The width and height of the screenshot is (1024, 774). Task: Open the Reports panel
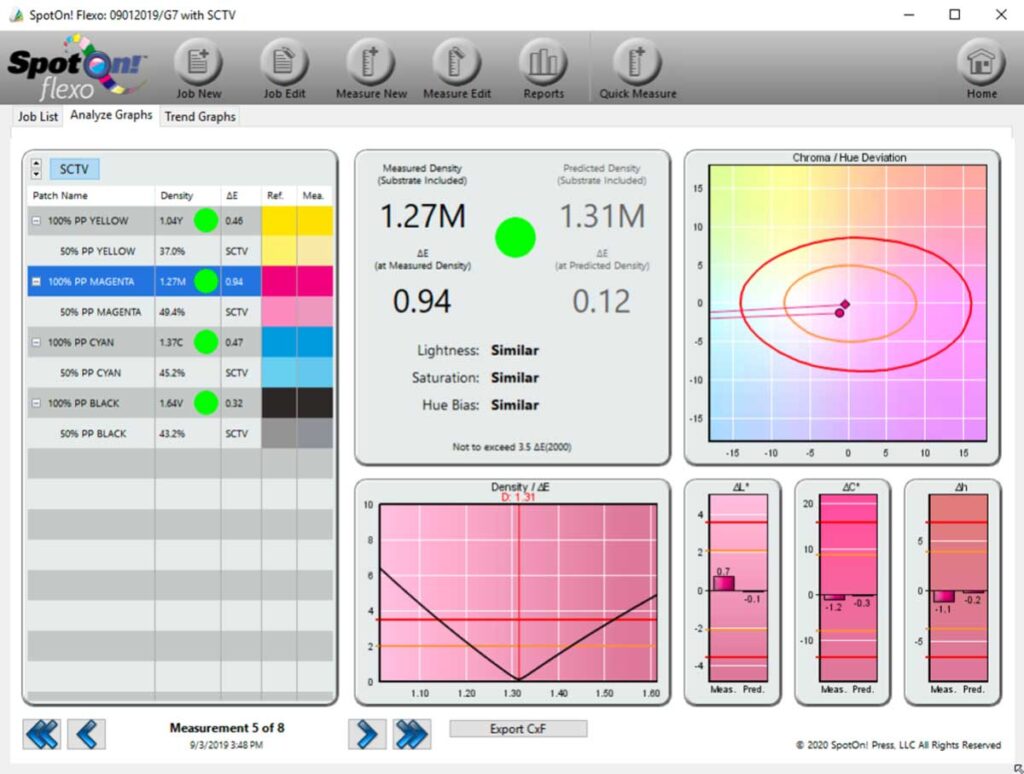(543, 62)
